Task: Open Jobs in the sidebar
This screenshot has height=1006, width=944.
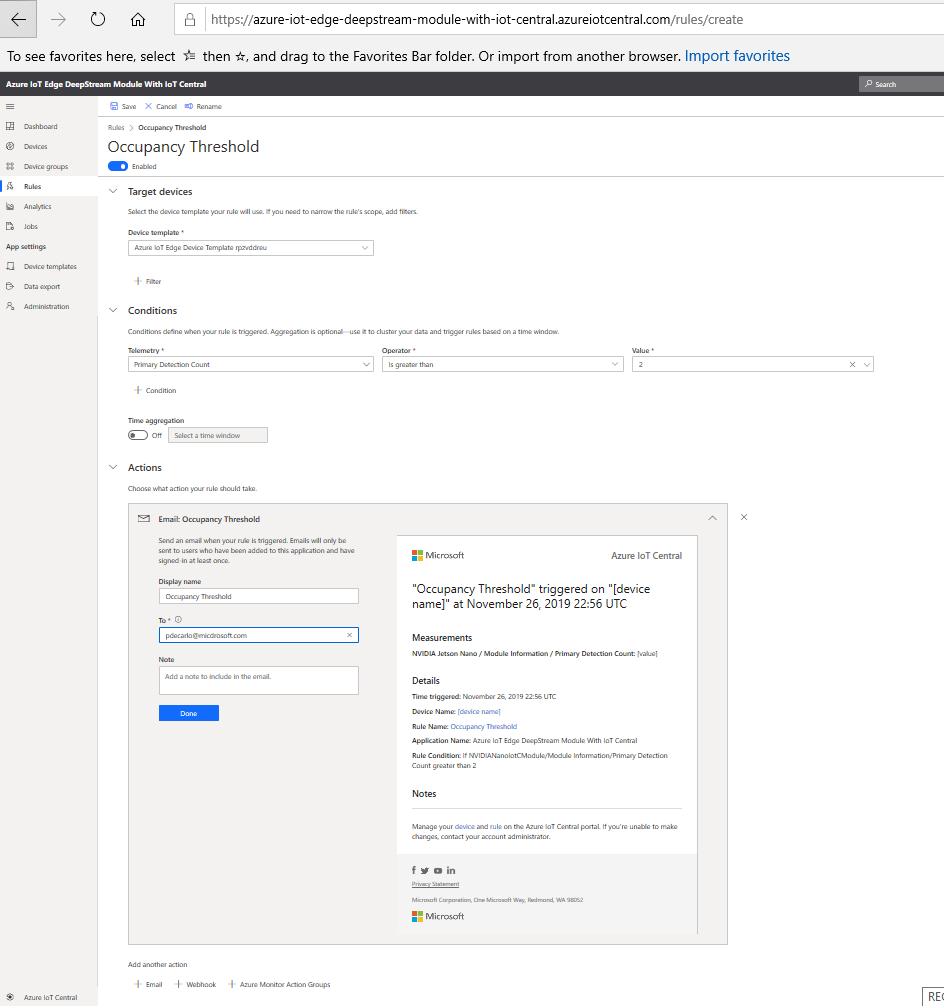Action: tap(31, 226)
